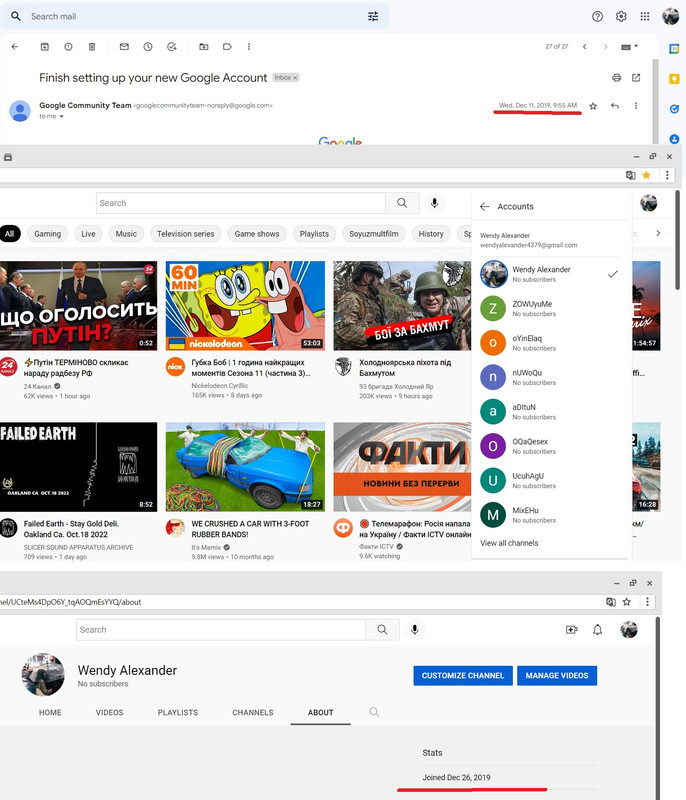Remove the Inbox label from email
Viewport: 686px width, 800px height.
(x=295, y=78)
